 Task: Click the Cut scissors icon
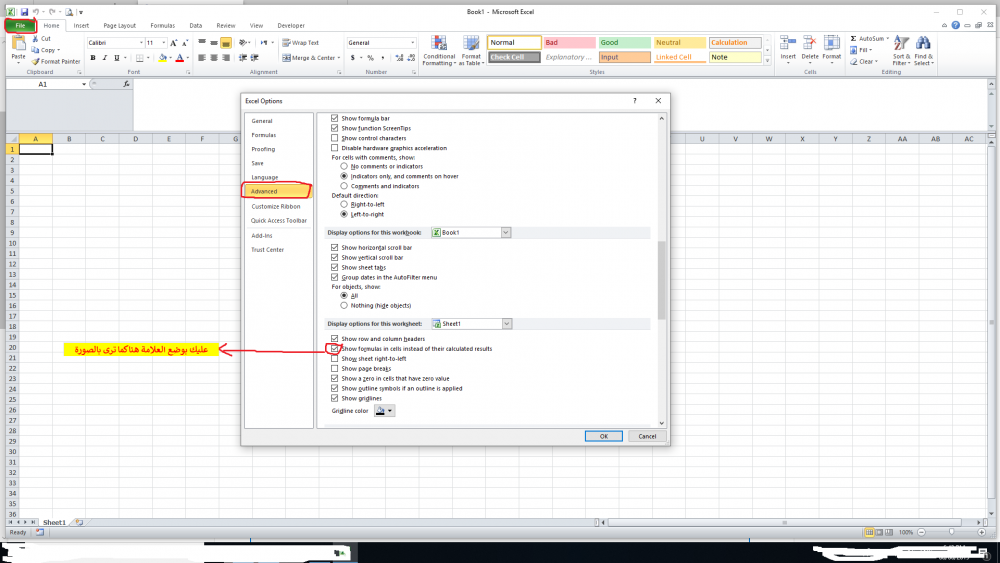point(36,39)
